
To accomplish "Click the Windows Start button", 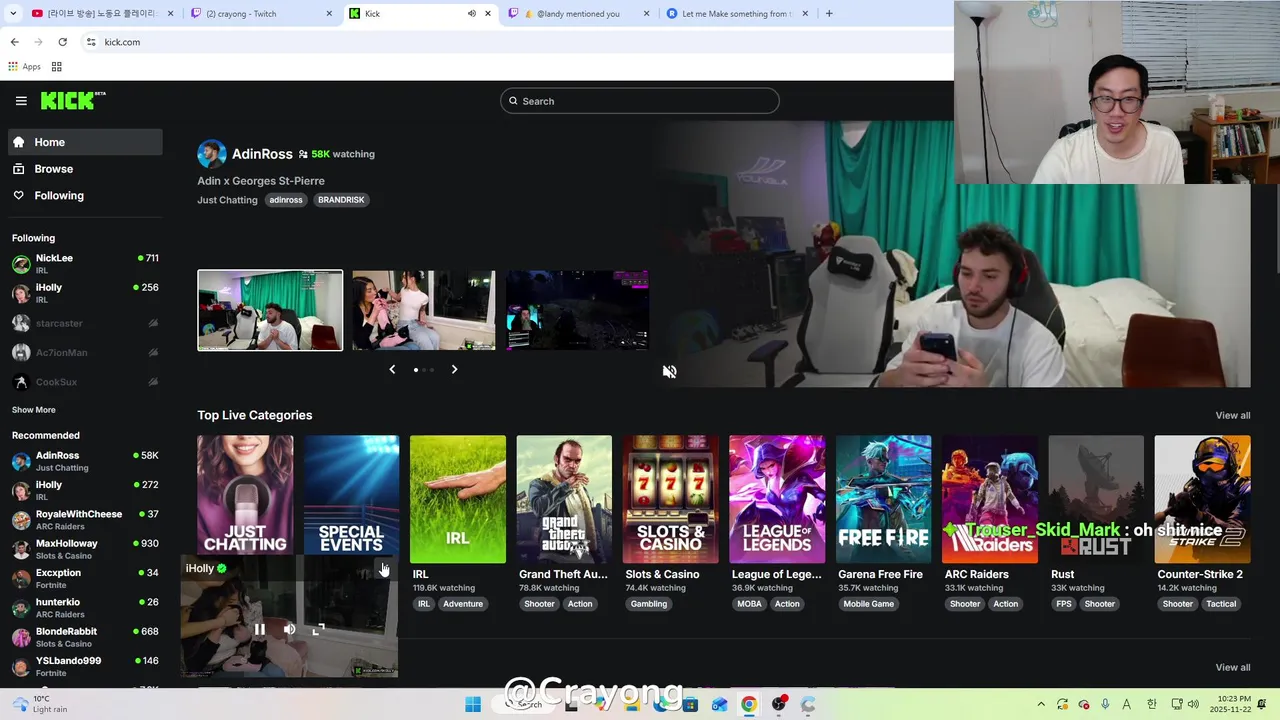I will pyautogui.click(x=473, y=705).
